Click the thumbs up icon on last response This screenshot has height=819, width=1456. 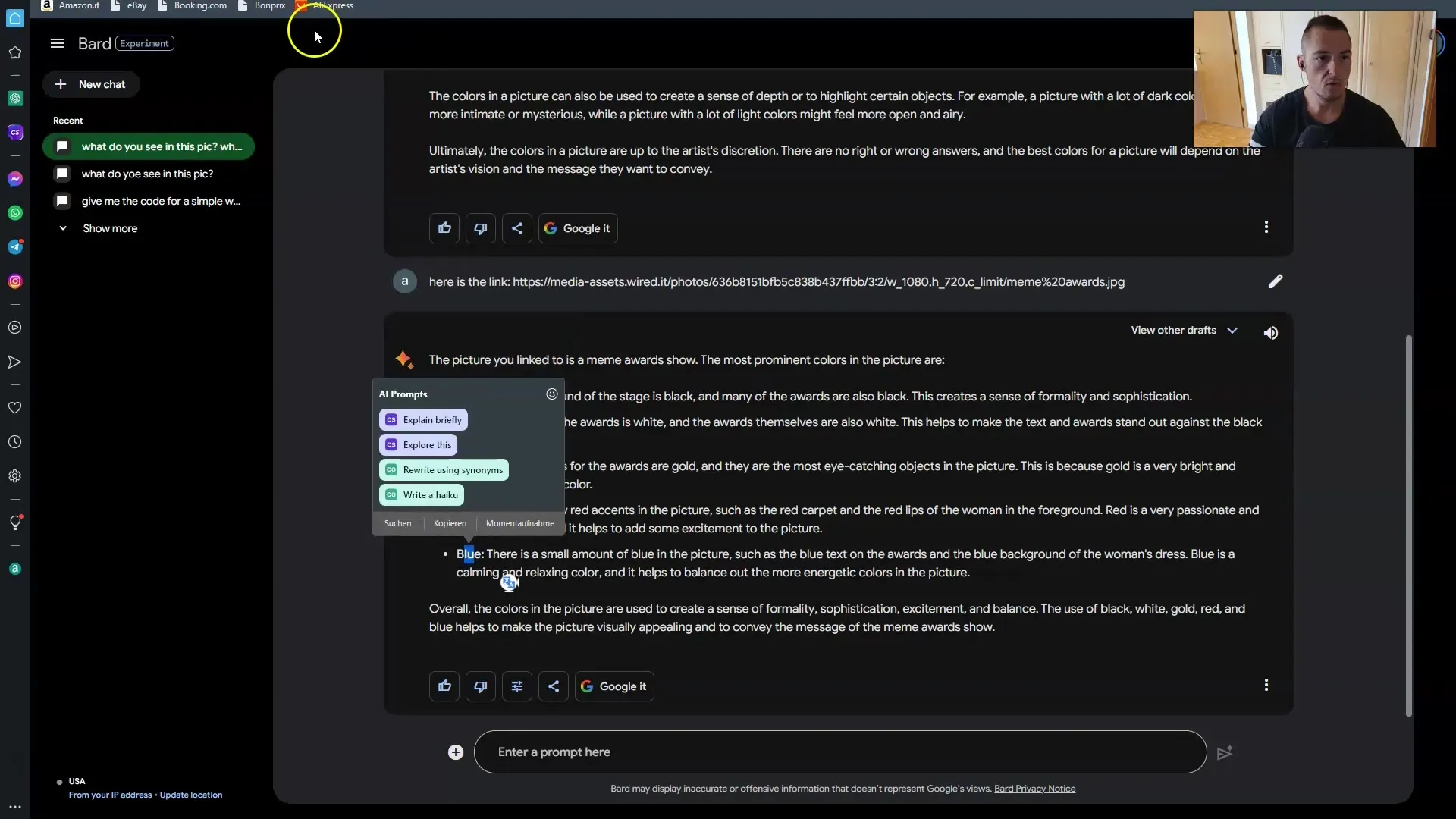click(444, 686)
